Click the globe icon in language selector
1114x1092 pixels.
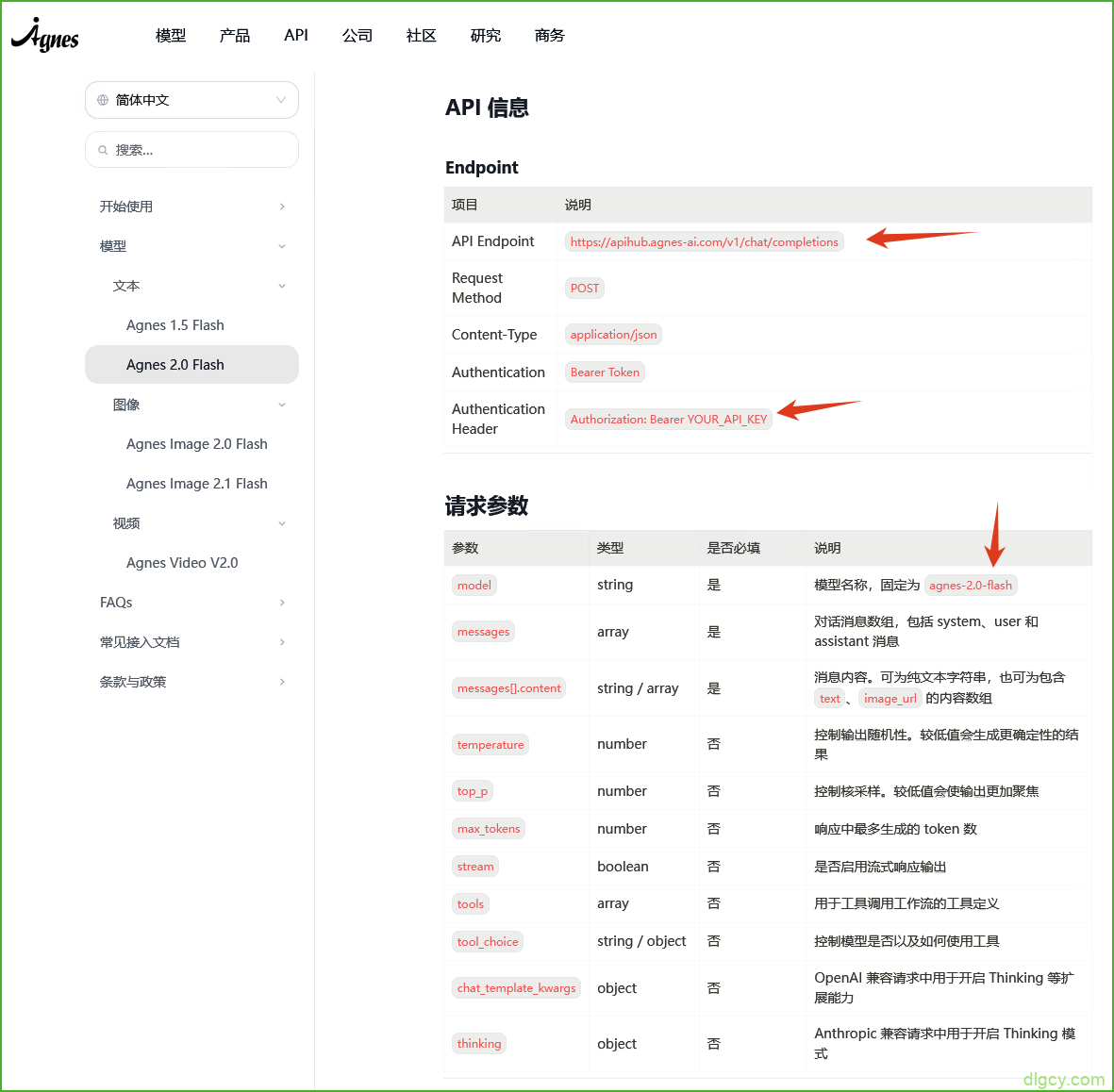pos(103,100)
